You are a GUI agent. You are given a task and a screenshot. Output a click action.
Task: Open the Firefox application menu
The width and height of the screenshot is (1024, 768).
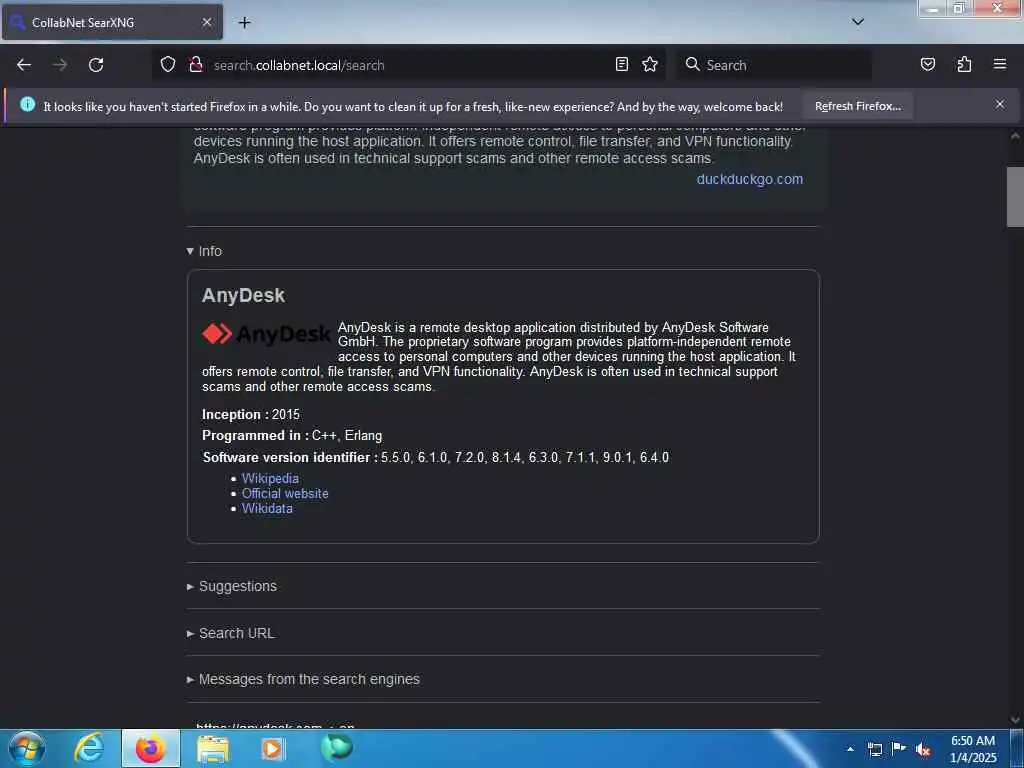pos(1000,64)
